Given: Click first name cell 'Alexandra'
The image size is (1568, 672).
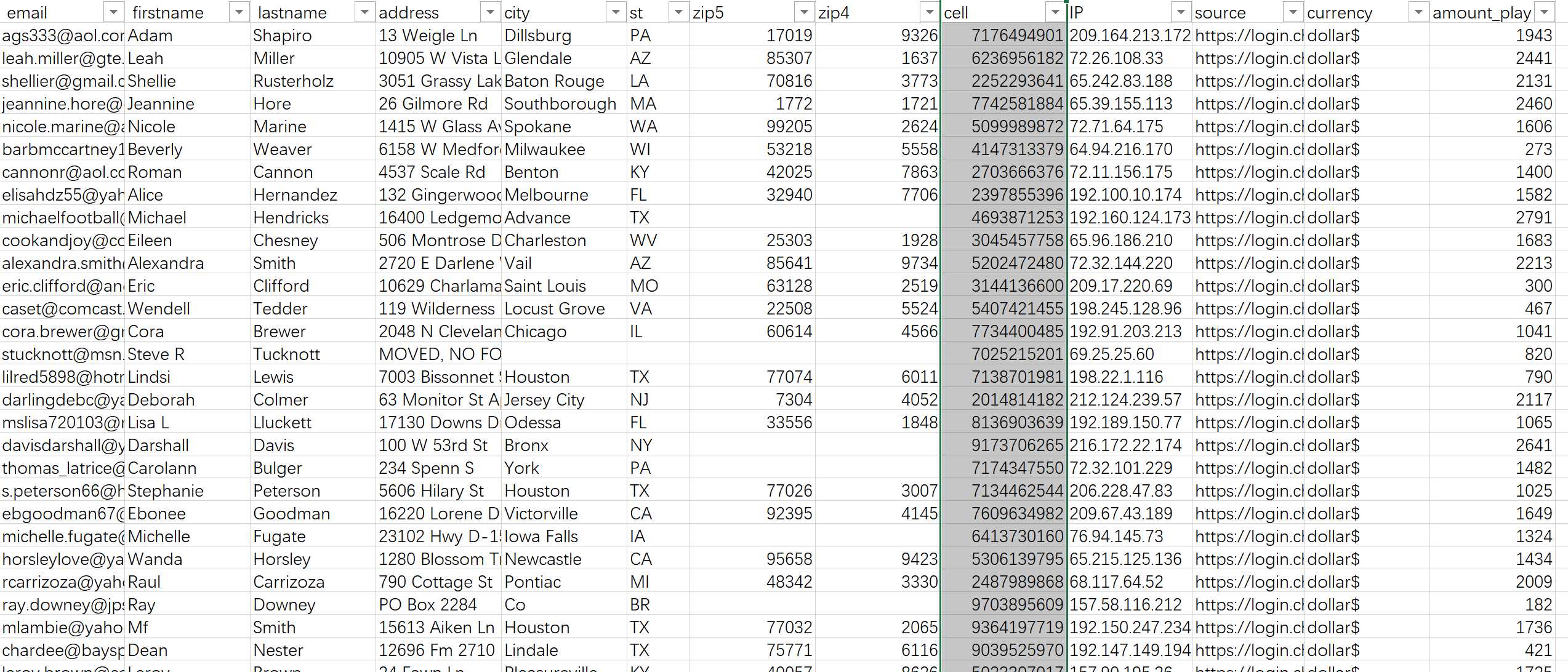Looking at the screenshot, I should click(188, 263).
